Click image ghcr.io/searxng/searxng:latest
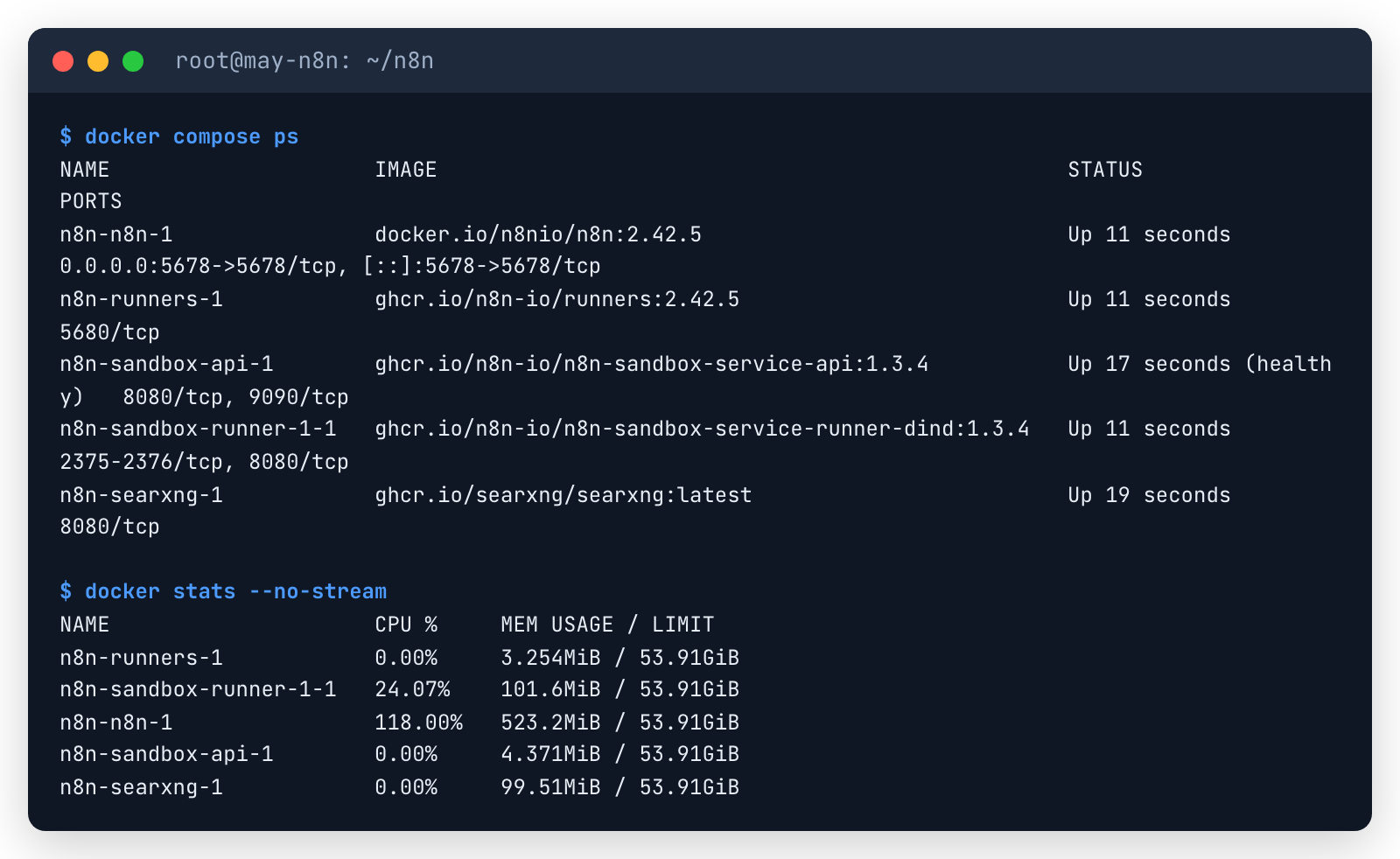This screenshot has width=1400, height=859. point(563,495)
